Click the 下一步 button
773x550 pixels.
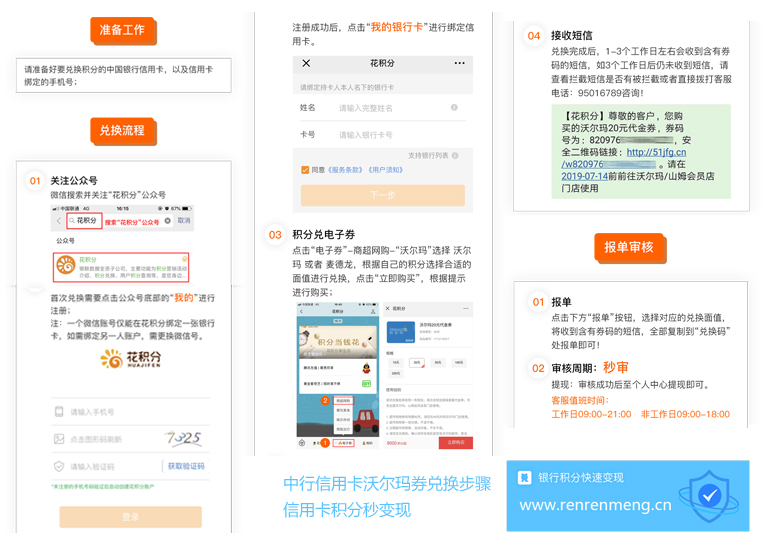click(383, 195)
